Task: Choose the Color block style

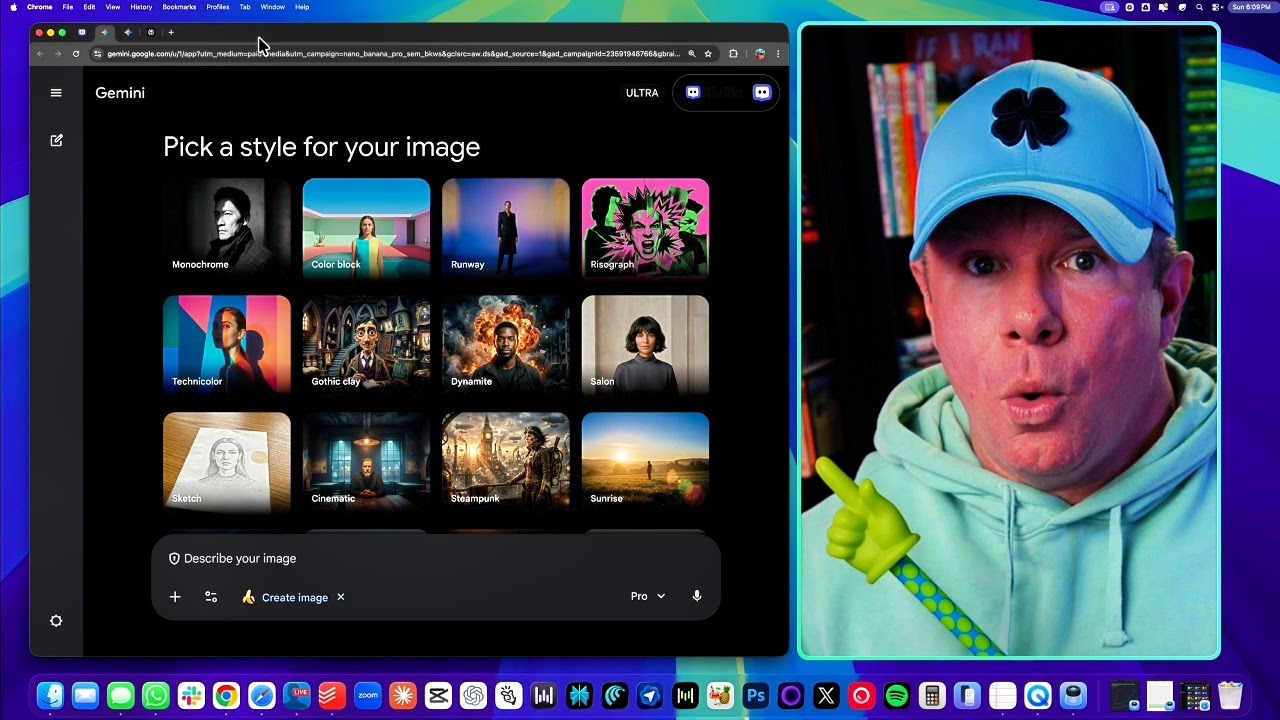Action: [x=366, y=227]
